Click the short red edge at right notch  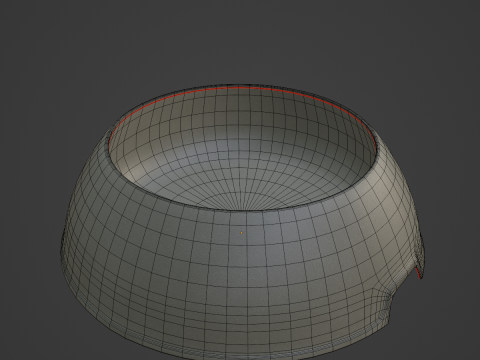tap(417, 272)
